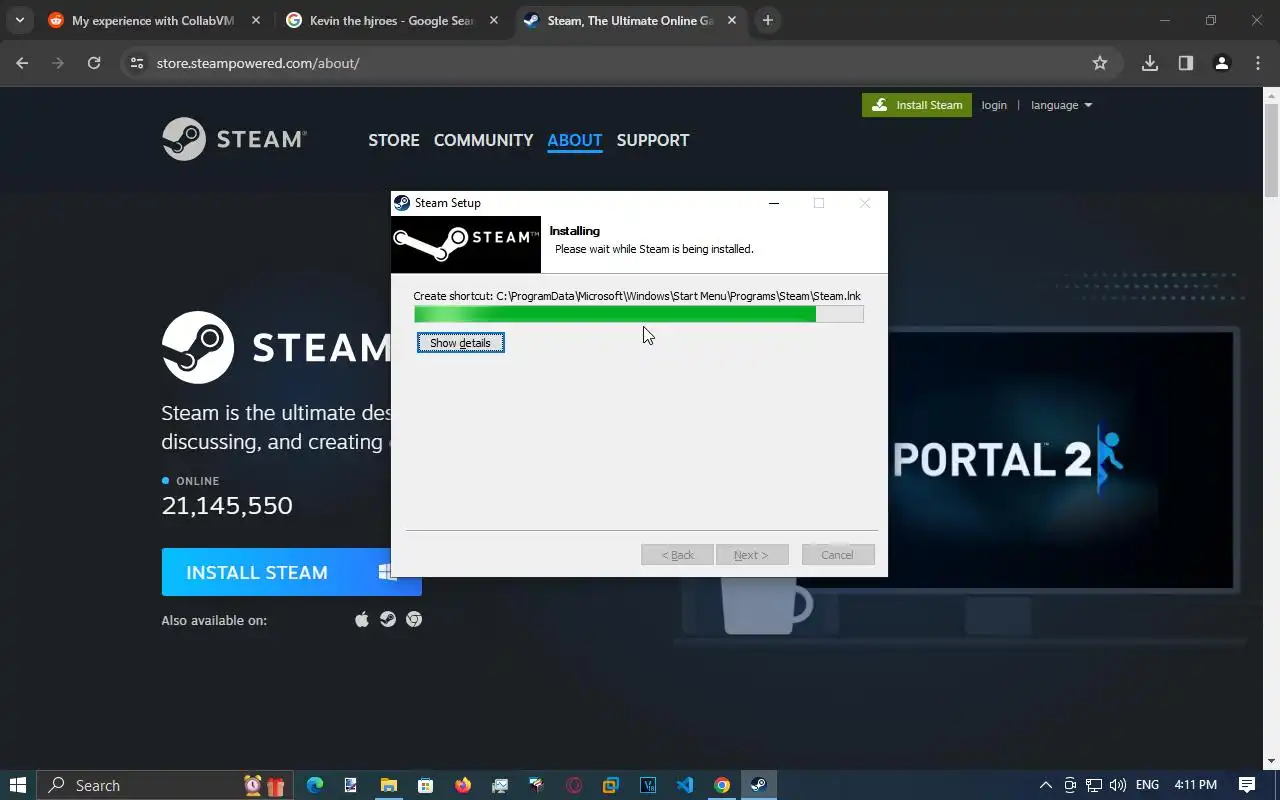Bookmark this page with the star
This screenshot has width=1280, height=800.
click(1100, 63)
